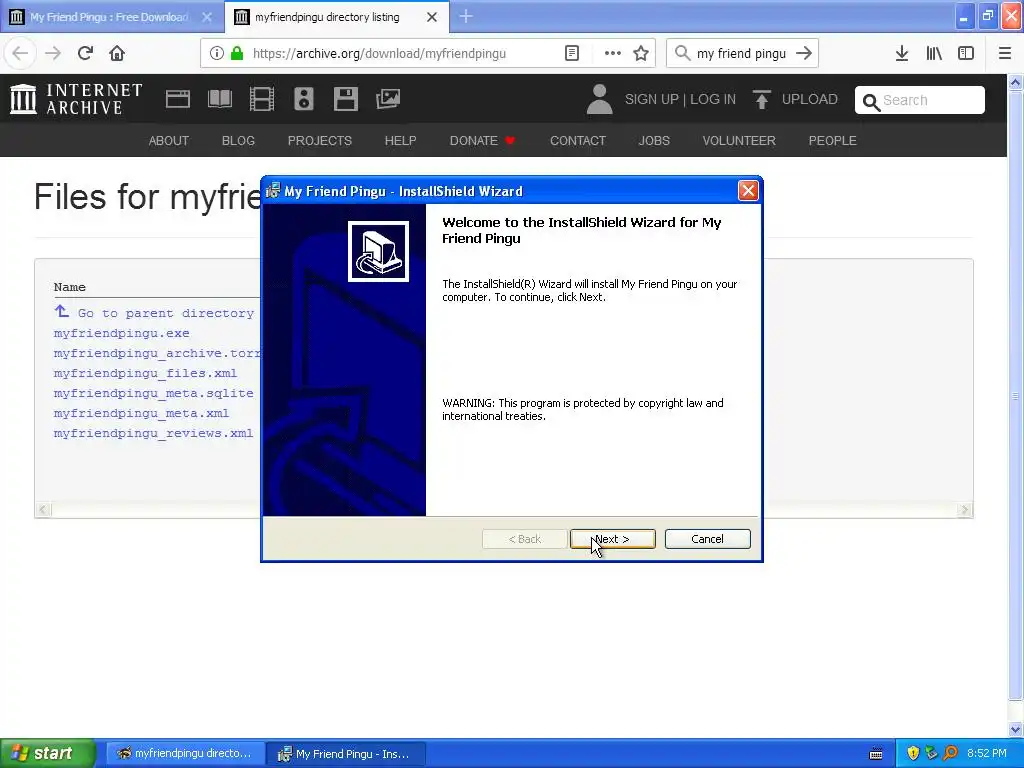Click page scrollbar down arrow
This screenshot has width=1024, height=768.
click(x=1016, y=729)
